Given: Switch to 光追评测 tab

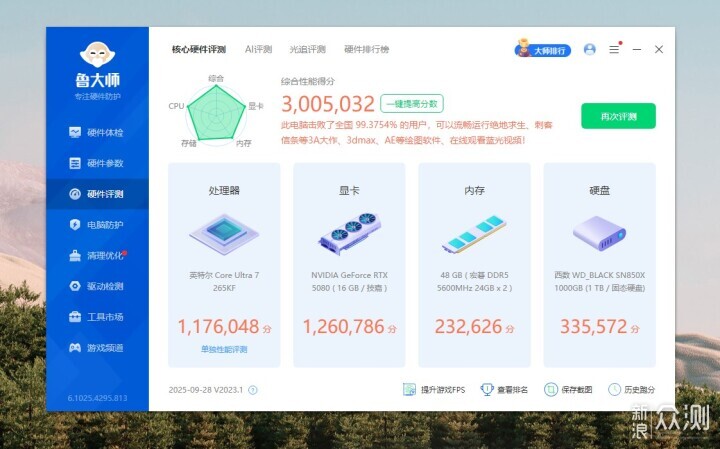Looking at the screenshot, I should pyautogui.click(x=308, y=50).
